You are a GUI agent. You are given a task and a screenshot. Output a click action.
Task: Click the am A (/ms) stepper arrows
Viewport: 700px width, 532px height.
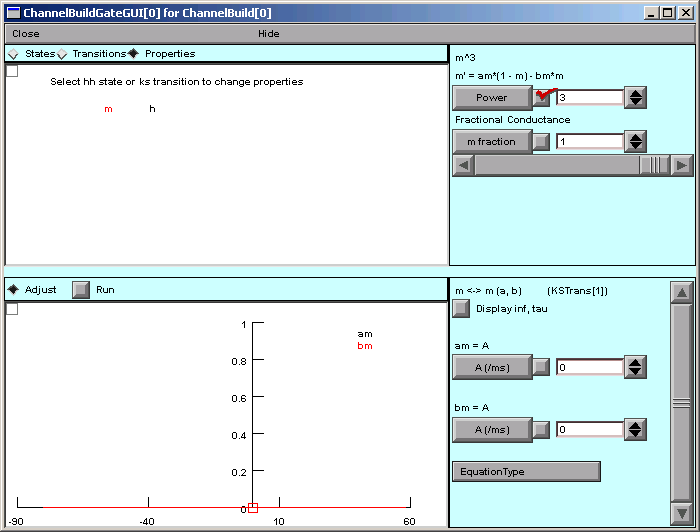tap(635, 368)
